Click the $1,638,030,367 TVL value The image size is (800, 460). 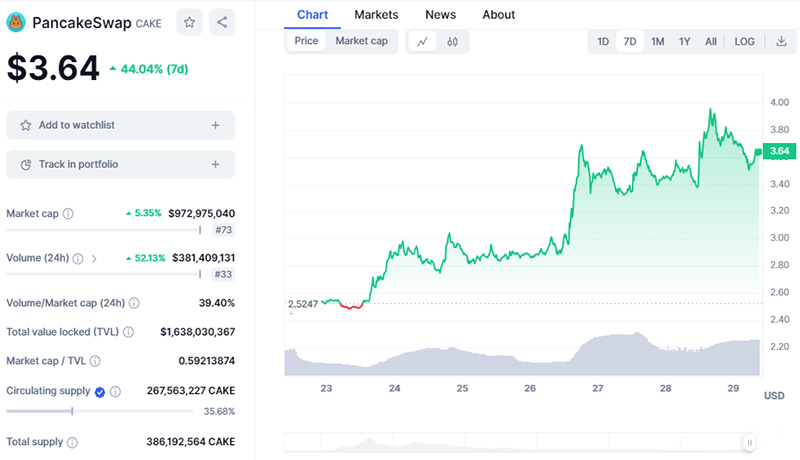coord(197,332)
